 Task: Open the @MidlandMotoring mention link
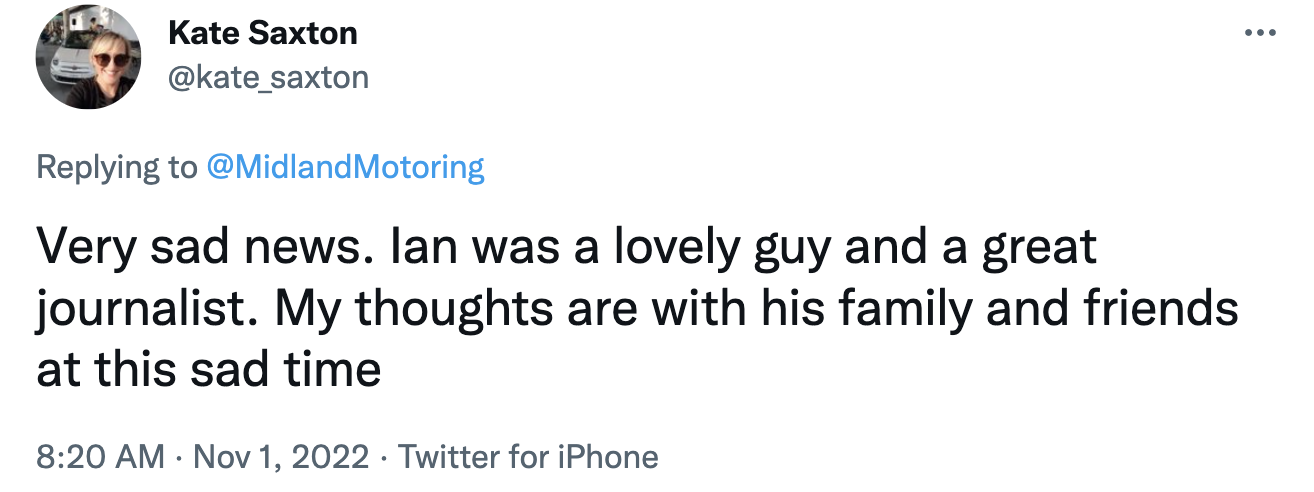coord(345,167)
